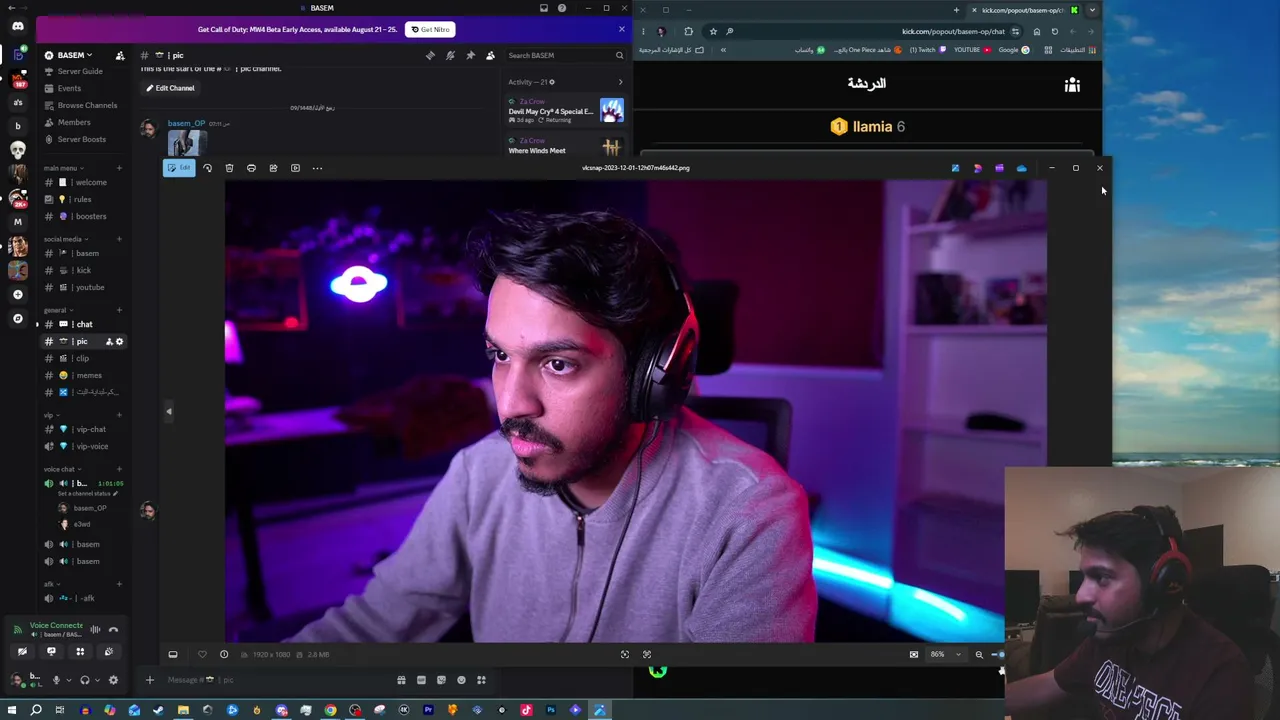1280x720 pixels.
Task: Open Discord user settings gear
Action: 113,680
